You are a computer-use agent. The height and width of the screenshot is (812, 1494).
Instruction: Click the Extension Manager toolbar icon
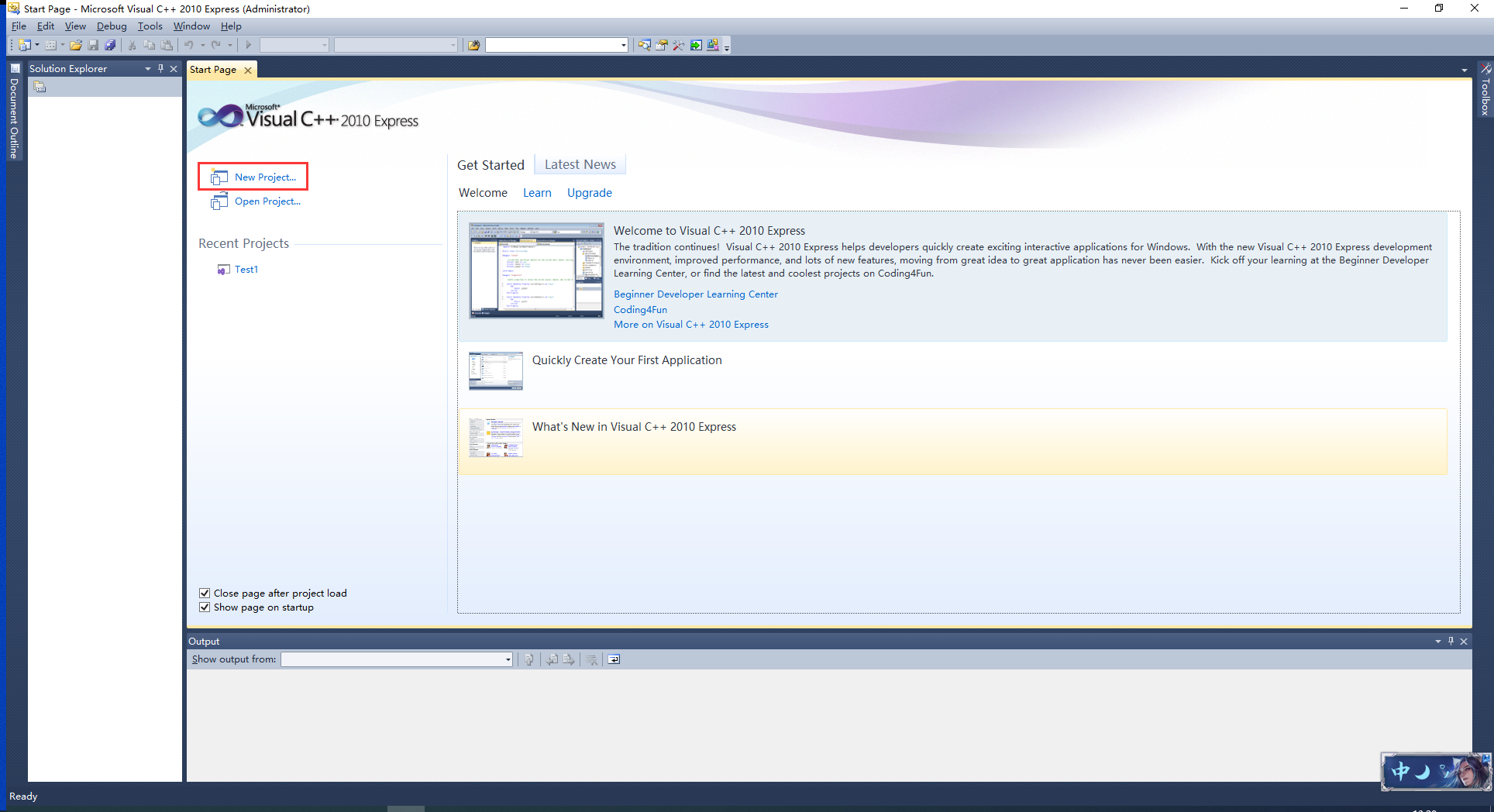coord(713,45)
